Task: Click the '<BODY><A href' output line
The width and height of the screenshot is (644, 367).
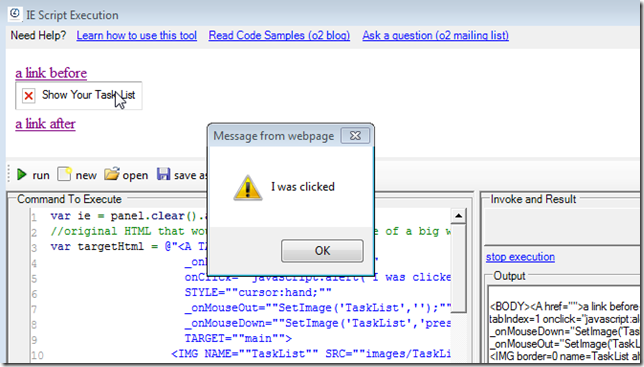Action: coord(564,307)
